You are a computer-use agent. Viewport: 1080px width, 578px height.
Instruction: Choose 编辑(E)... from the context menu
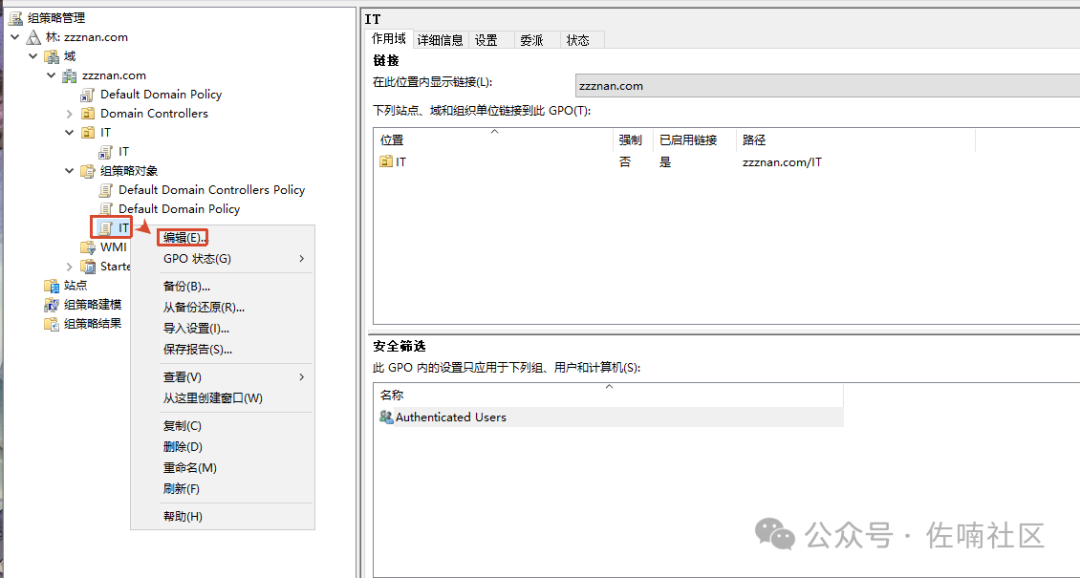pyautogui.click(x=185, y=238)
